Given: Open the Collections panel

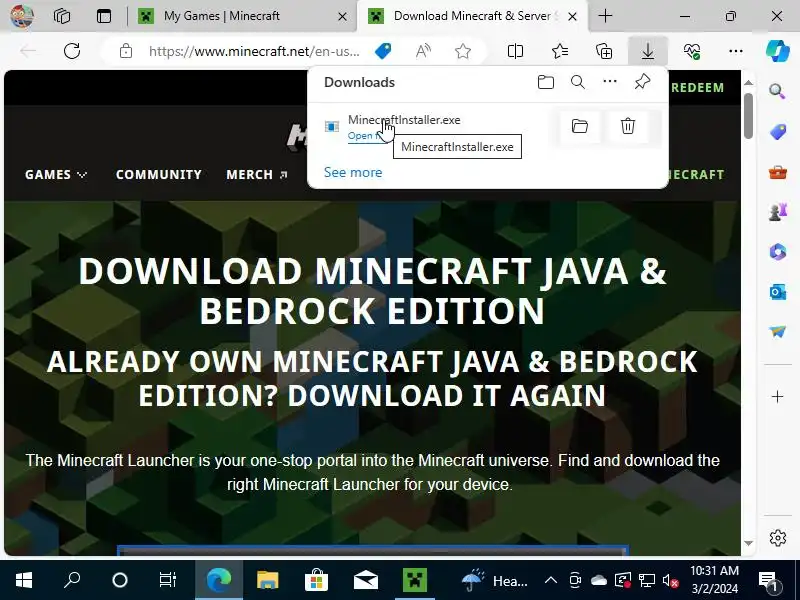Looking at the screenshot, I should pos(604,51).
